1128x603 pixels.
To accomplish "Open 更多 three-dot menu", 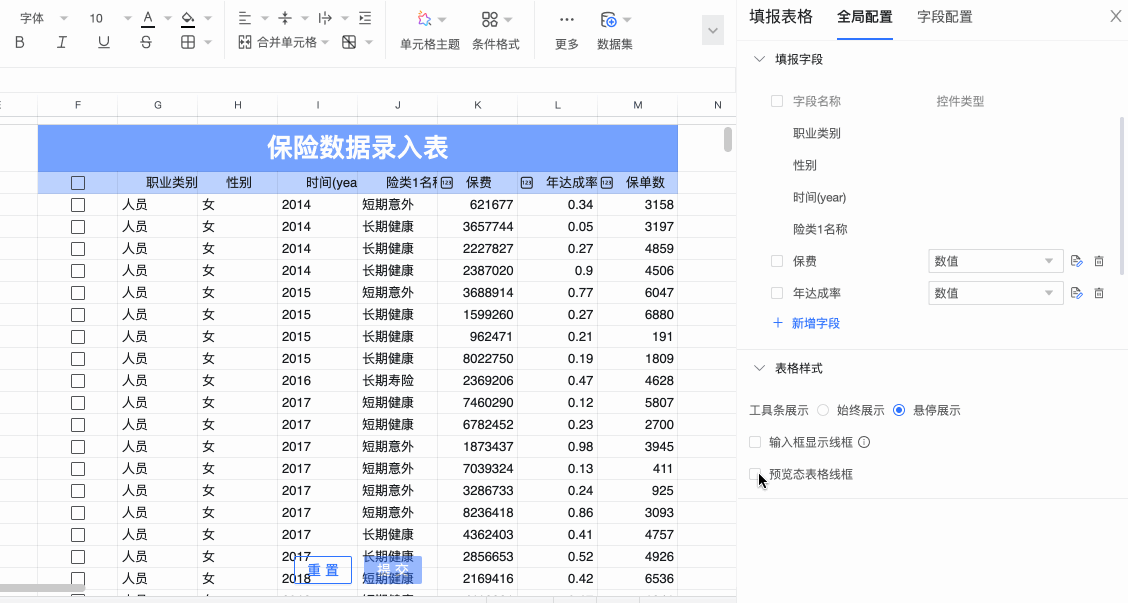I will 567,19.
